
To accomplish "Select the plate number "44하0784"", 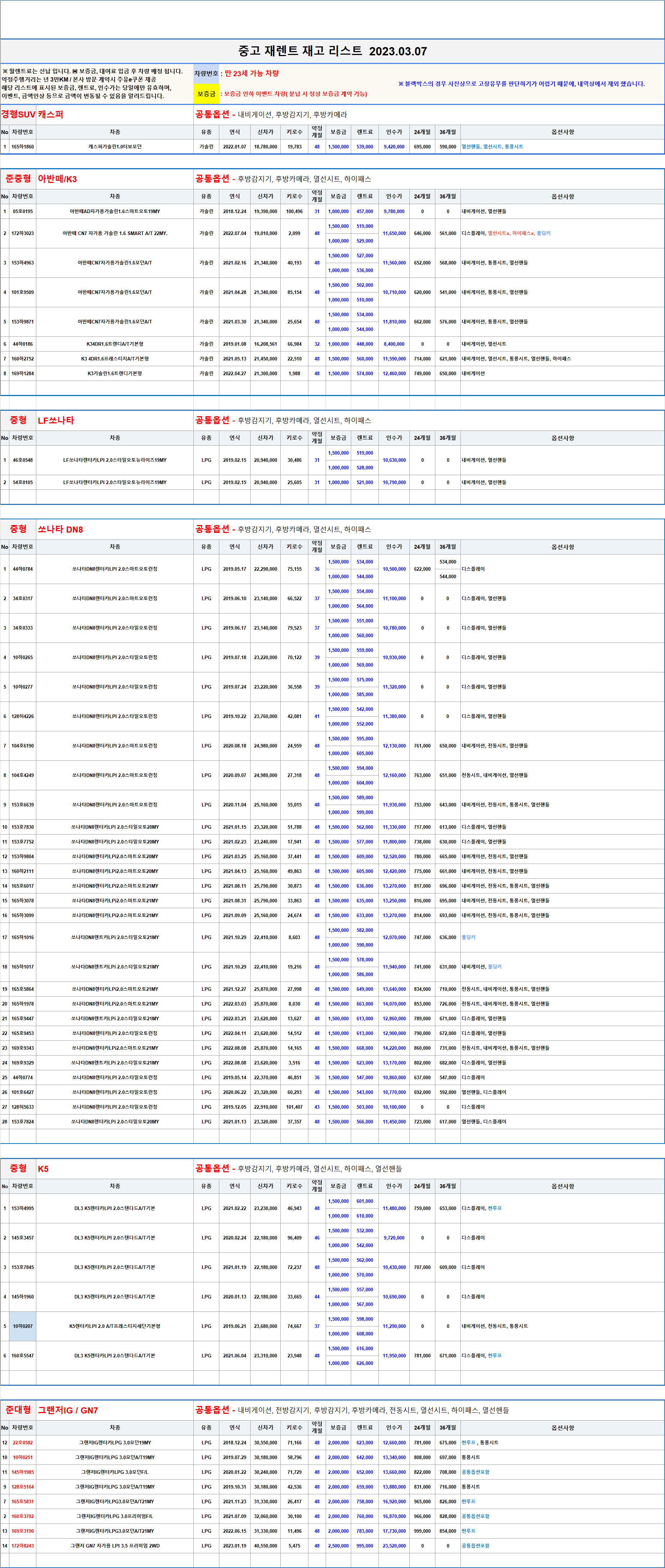I will tap(23, 569).
